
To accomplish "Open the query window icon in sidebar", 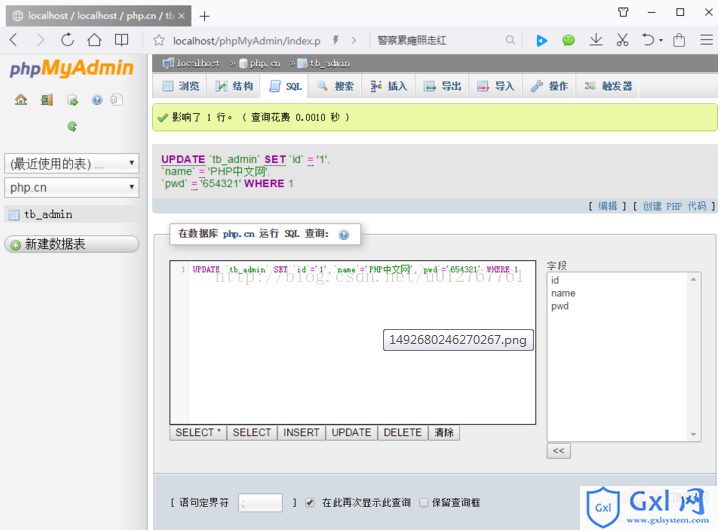I will (x=73, y=100).
